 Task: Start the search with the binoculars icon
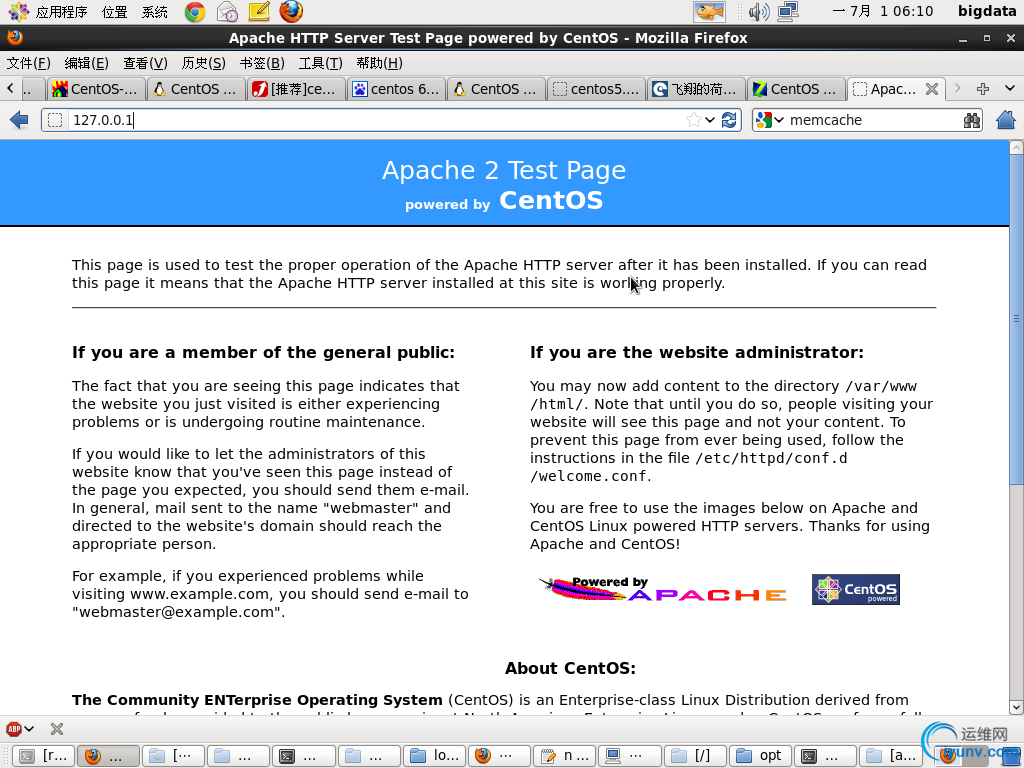tap(972, 120)
